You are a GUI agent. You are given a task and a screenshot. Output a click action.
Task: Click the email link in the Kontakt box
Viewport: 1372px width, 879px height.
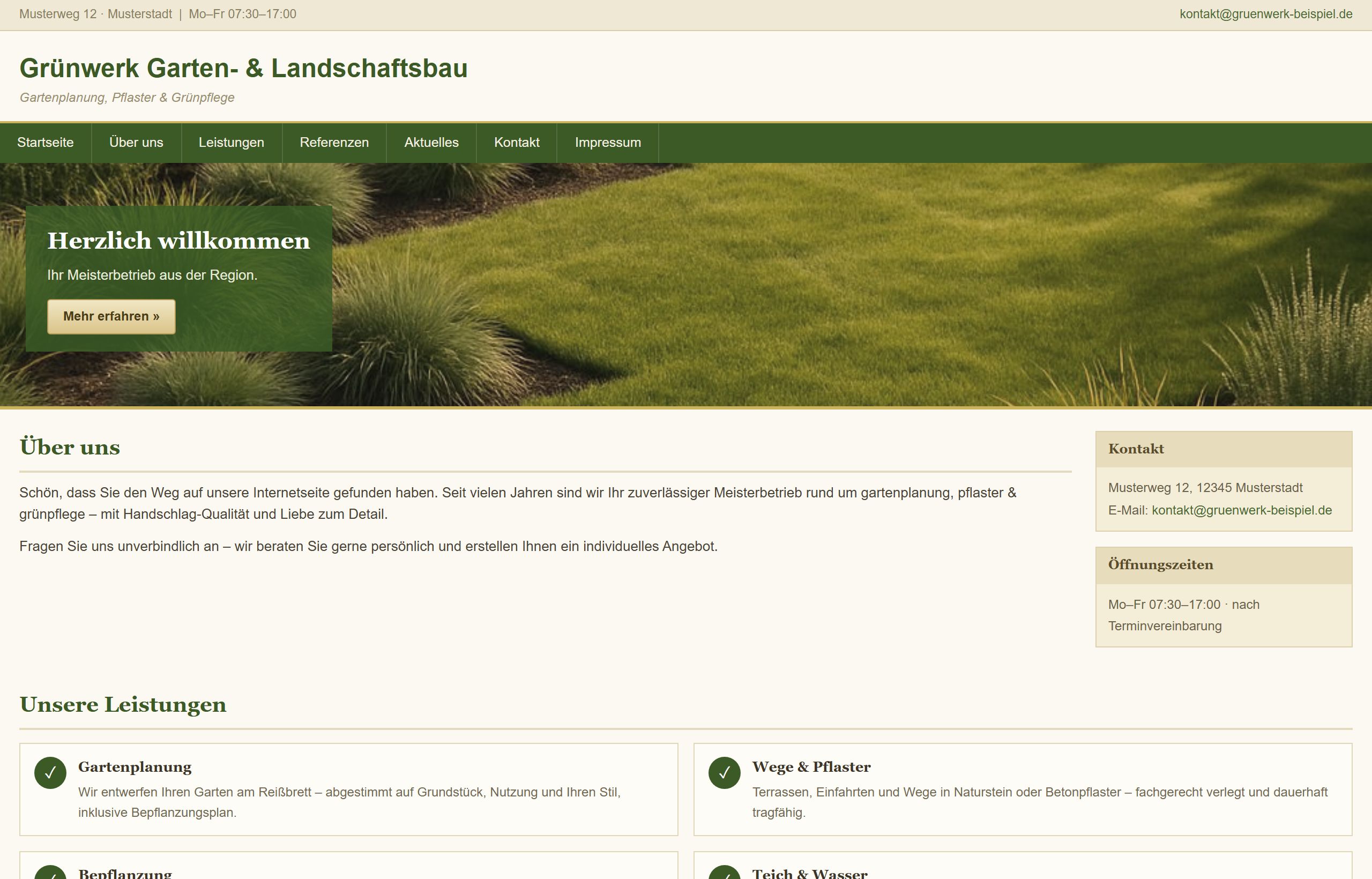[x=1242, y=510]
